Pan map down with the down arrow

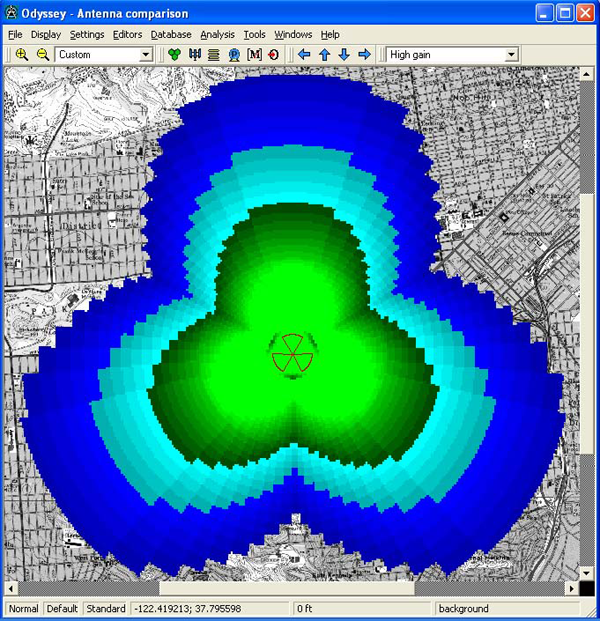[x=344, y=55]
